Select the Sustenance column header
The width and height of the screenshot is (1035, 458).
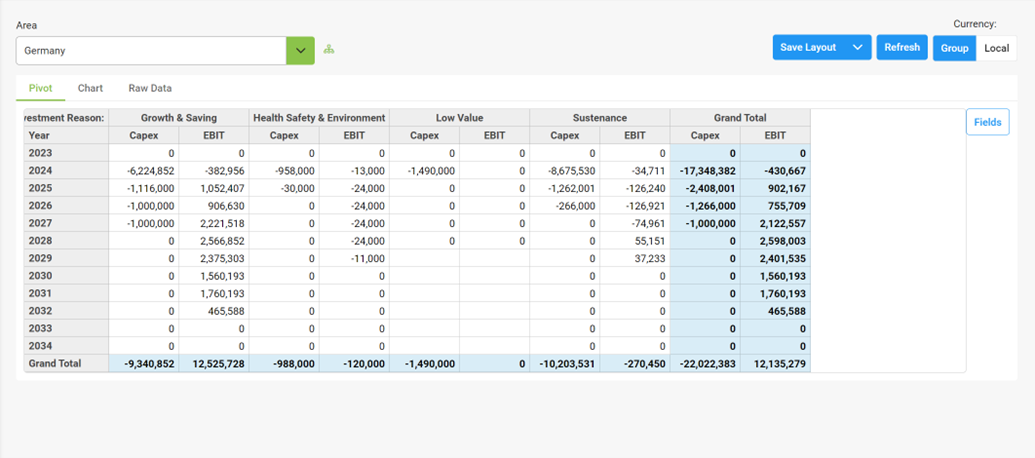click(600, 117)
